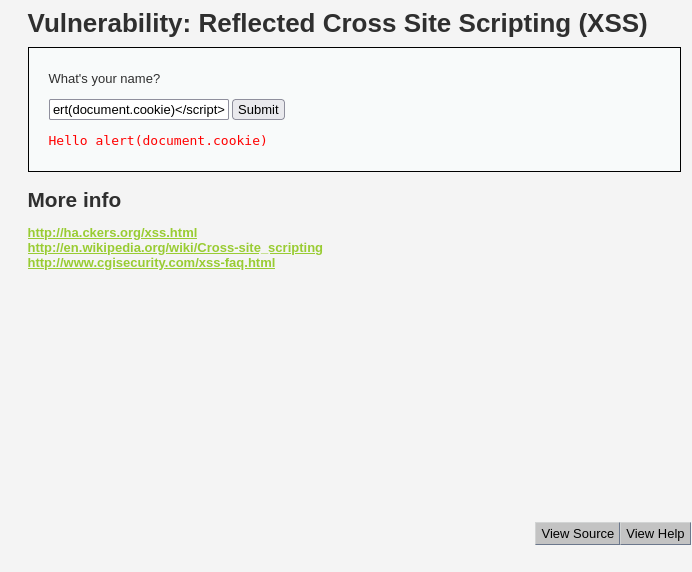Click the More info heading
The height and width of the screenshot is (572, 692).
(x=74, y=200)
